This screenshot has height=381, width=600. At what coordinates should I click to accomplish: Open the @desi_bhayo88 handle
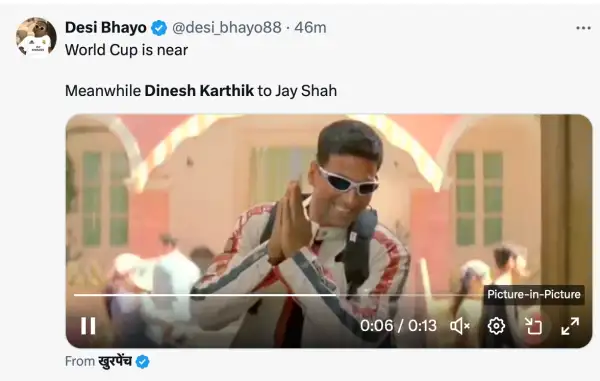coord(227,28)
